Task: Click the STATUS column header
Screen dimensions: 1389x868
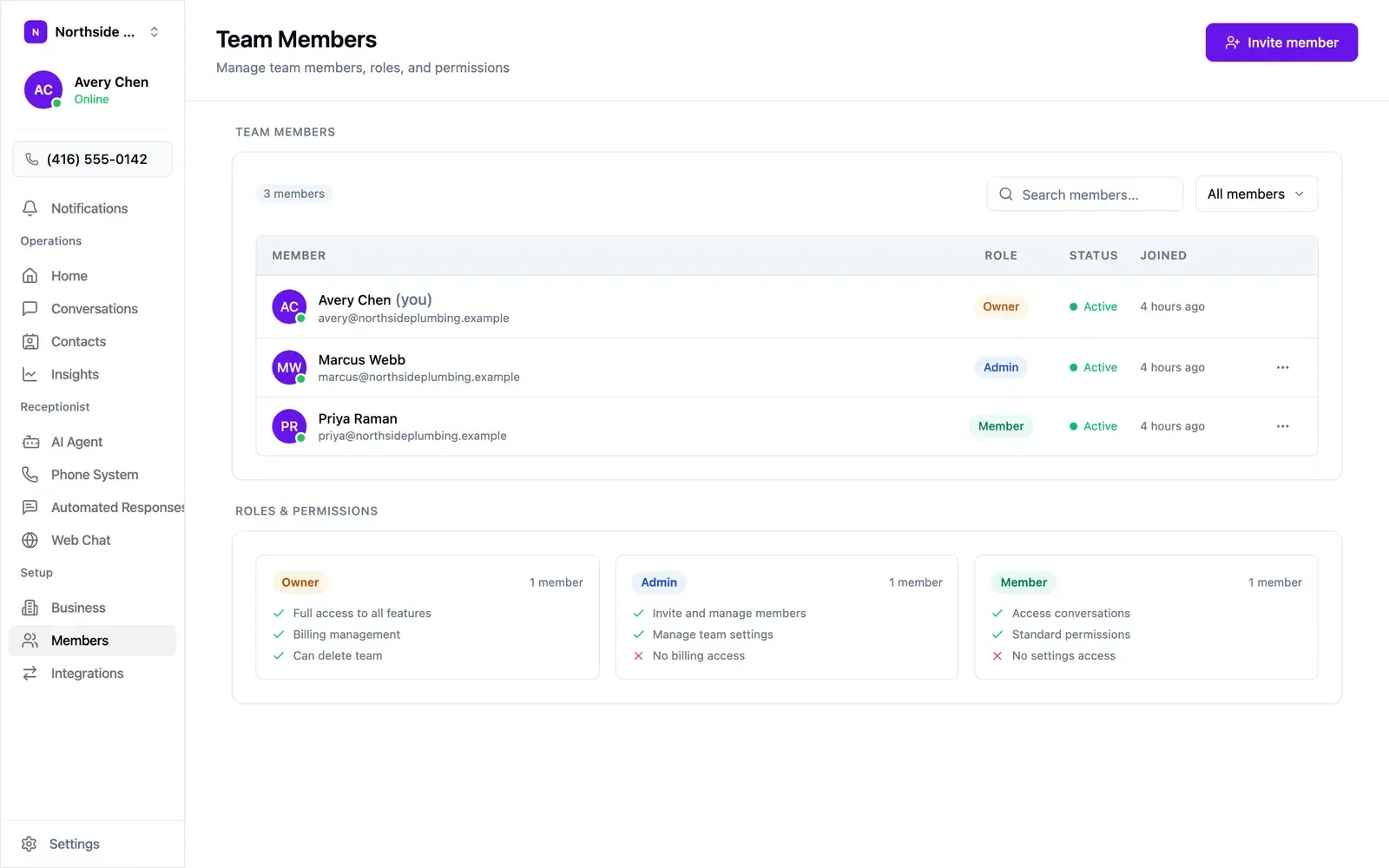Action: click(x=1093, y=256)
